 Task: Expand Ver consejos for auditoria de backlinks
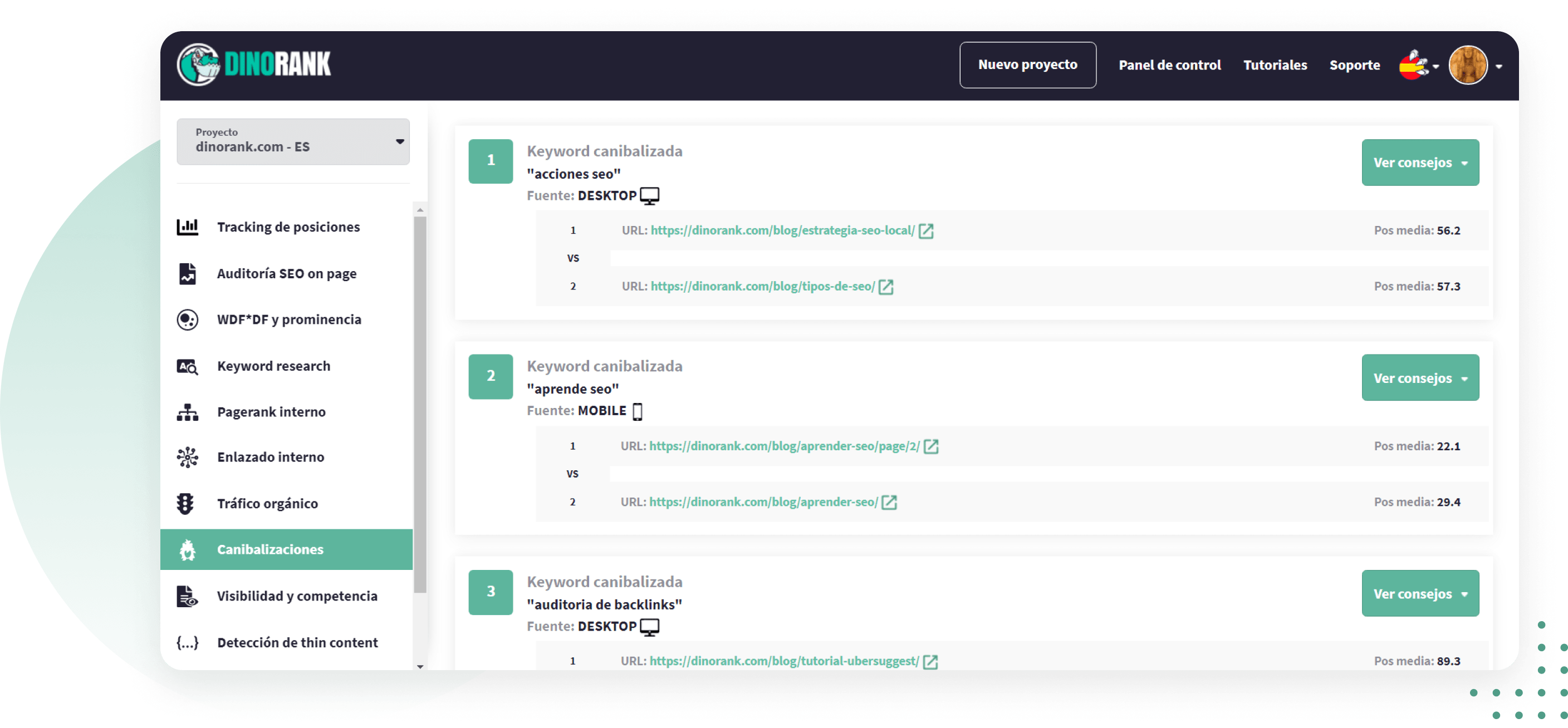(1420, 594)
